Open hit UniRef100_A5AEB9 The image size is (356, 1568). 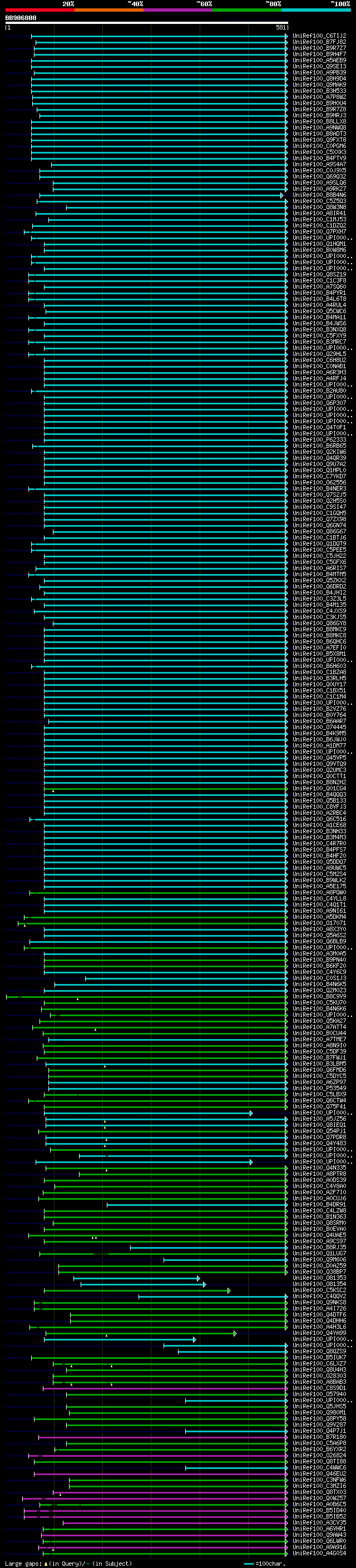pyautogui.click(x=319, y=60)
